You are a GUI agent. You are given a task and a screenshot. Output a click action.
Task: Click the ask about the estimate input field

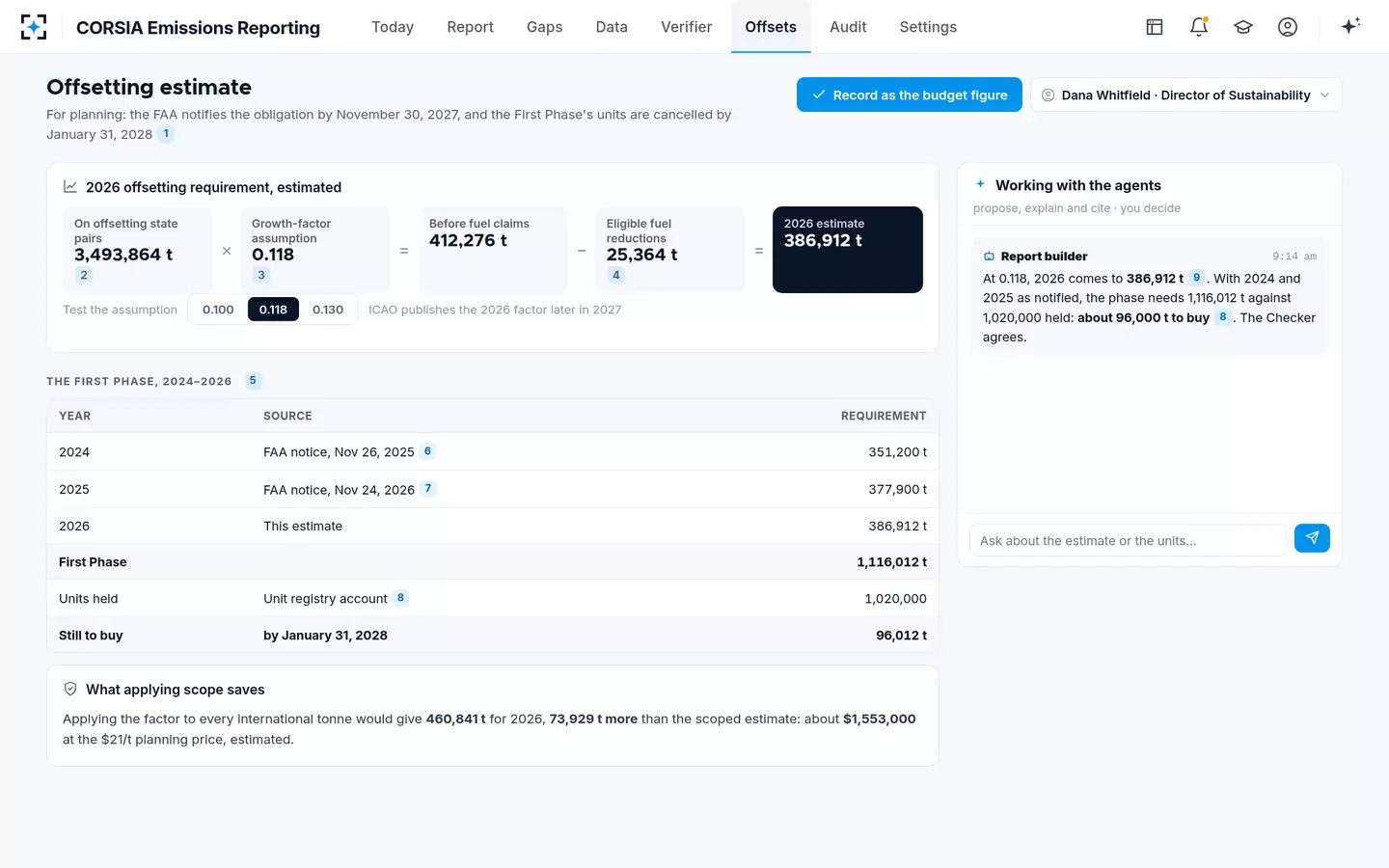point(1128,540)
